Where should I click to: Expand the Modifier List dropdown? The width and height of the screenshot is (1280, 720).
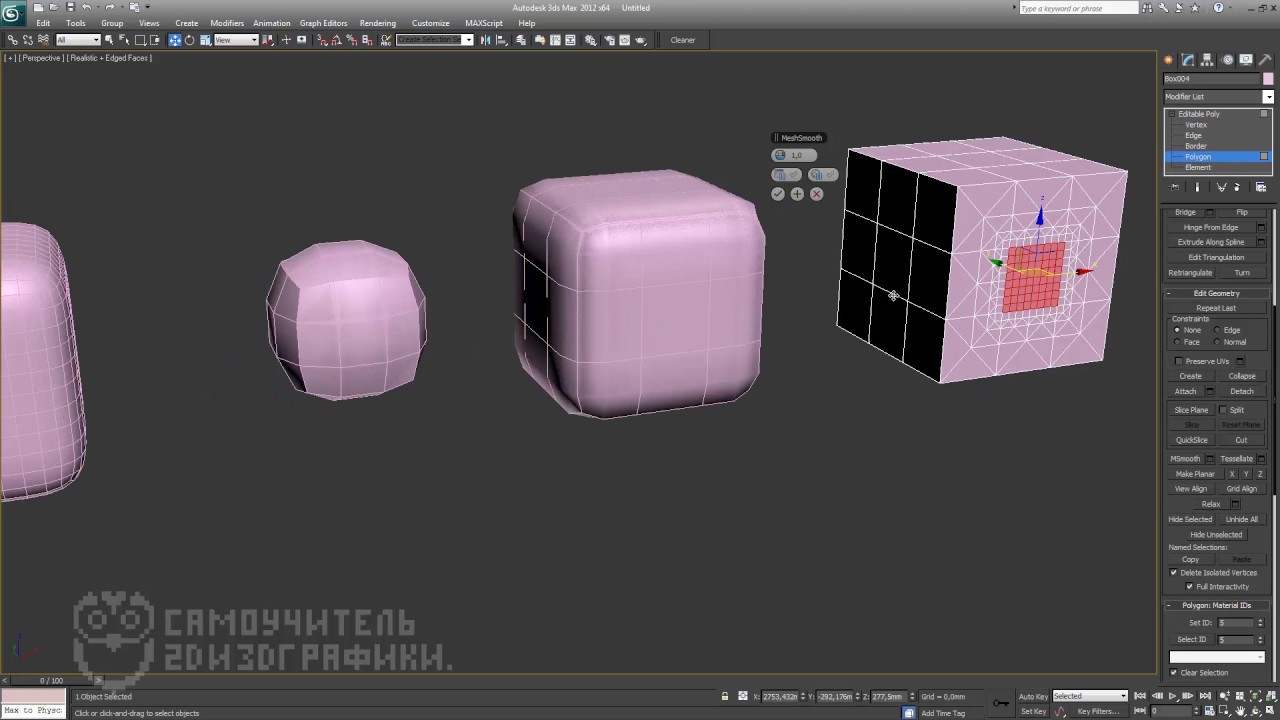(x=1268, y=97)
